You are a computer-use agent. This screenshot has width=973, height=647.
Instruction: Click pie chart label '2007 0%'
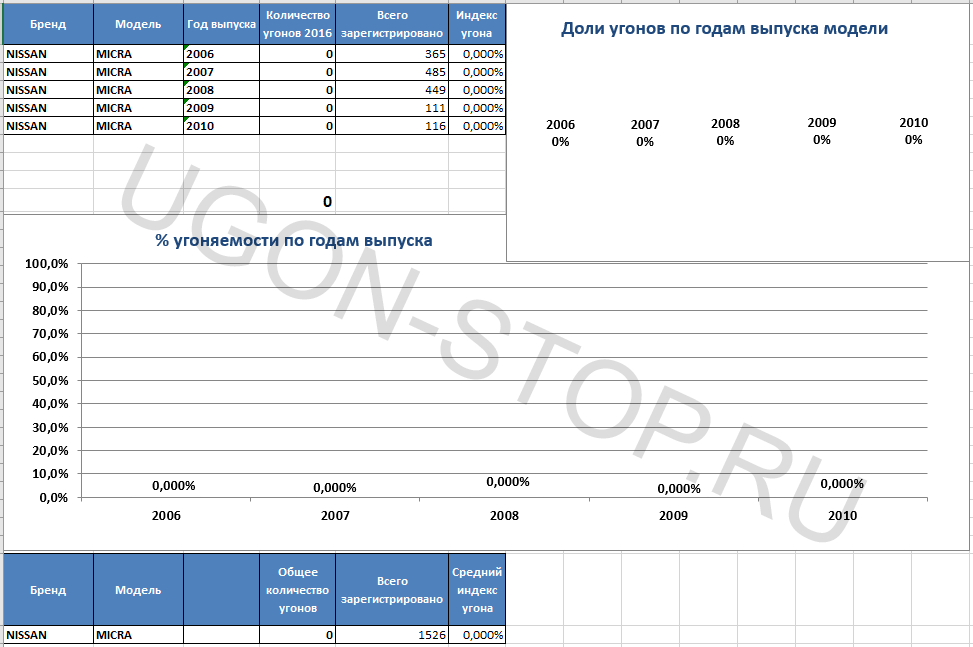[x=645, y=133]
